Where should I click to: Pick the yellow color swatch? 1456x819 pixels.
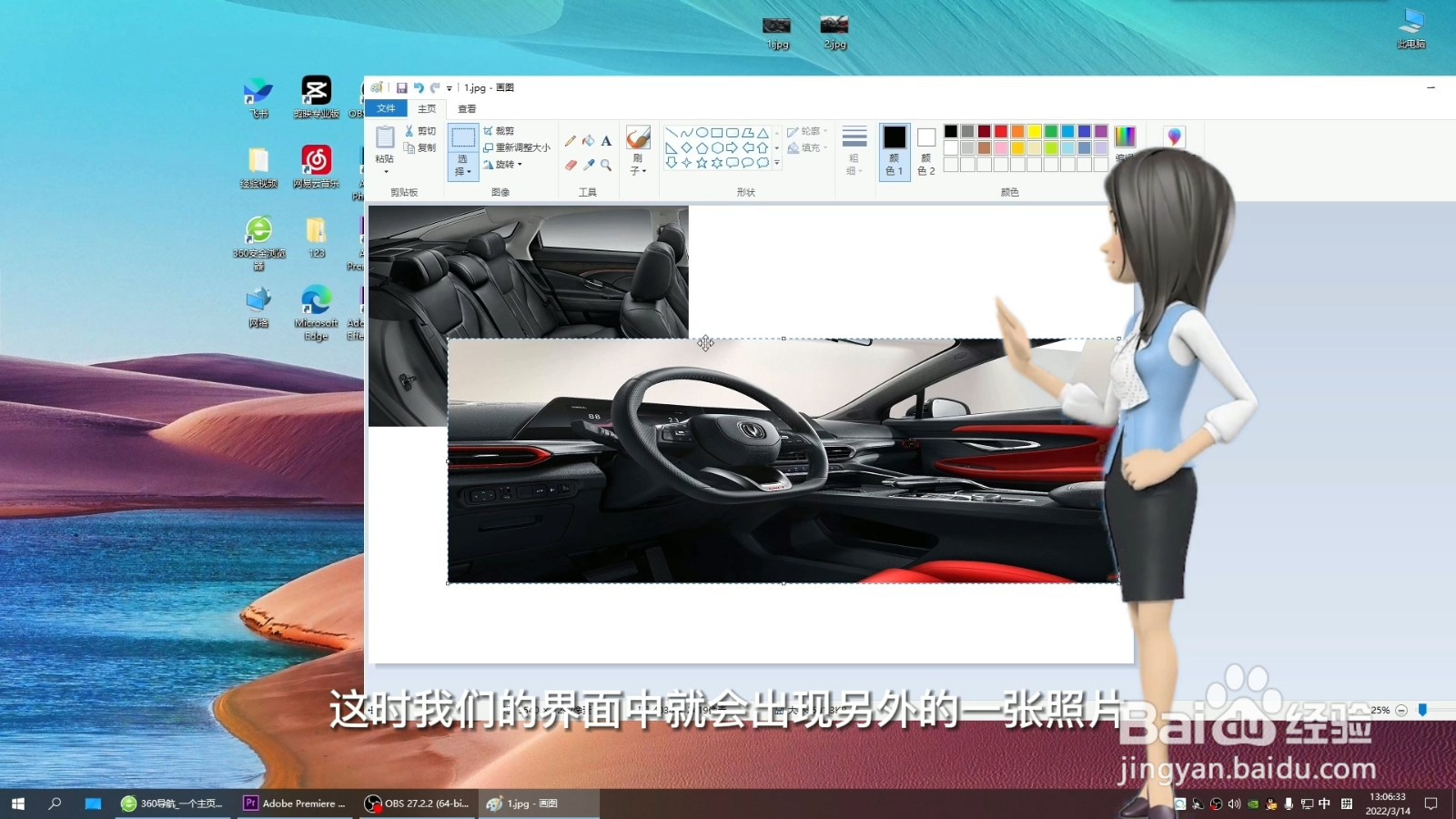1035,131
